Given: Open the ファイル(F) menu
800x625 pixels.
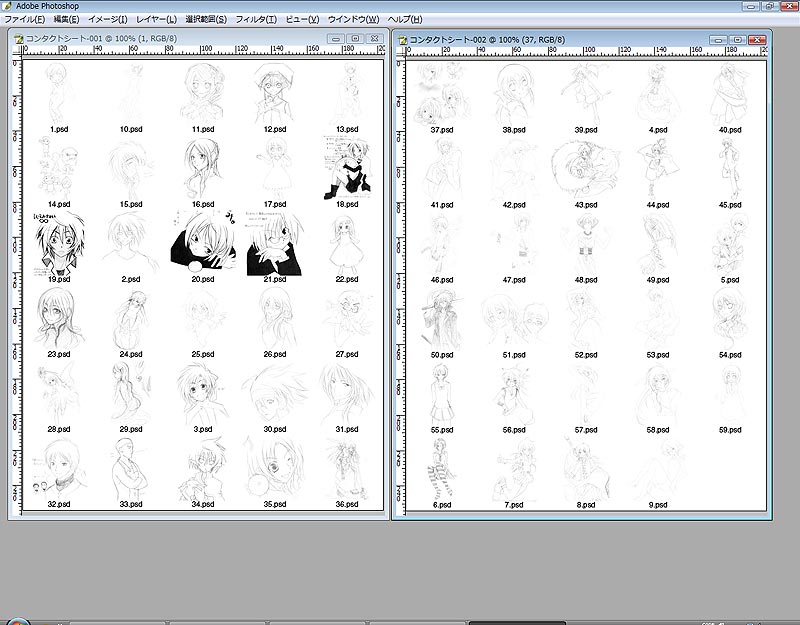Looking at the screenshot, I should (x=24, y=20).
